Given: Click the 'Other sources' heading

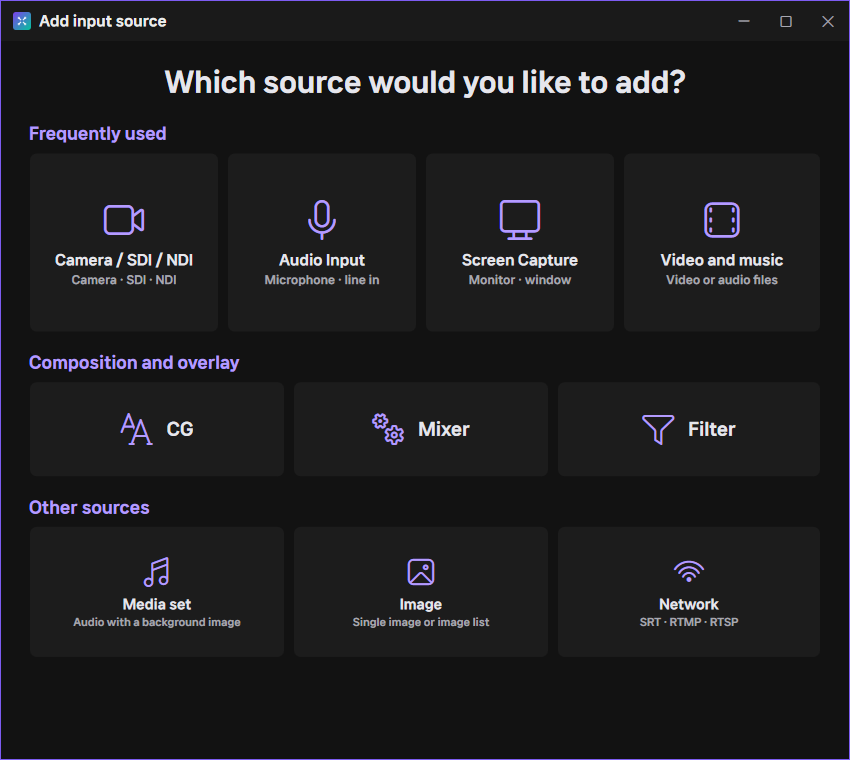Looking at the screenshot, I should (x=89, y=507).
